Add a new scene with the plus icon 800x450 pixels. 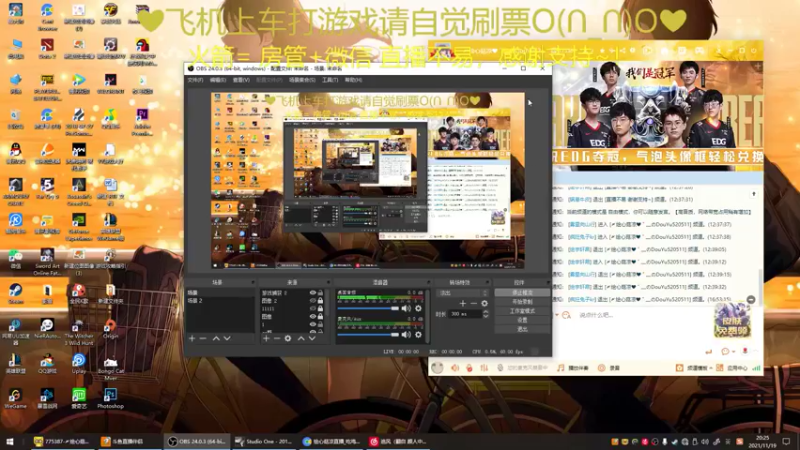pyautogui.click(x=192, y=338)
